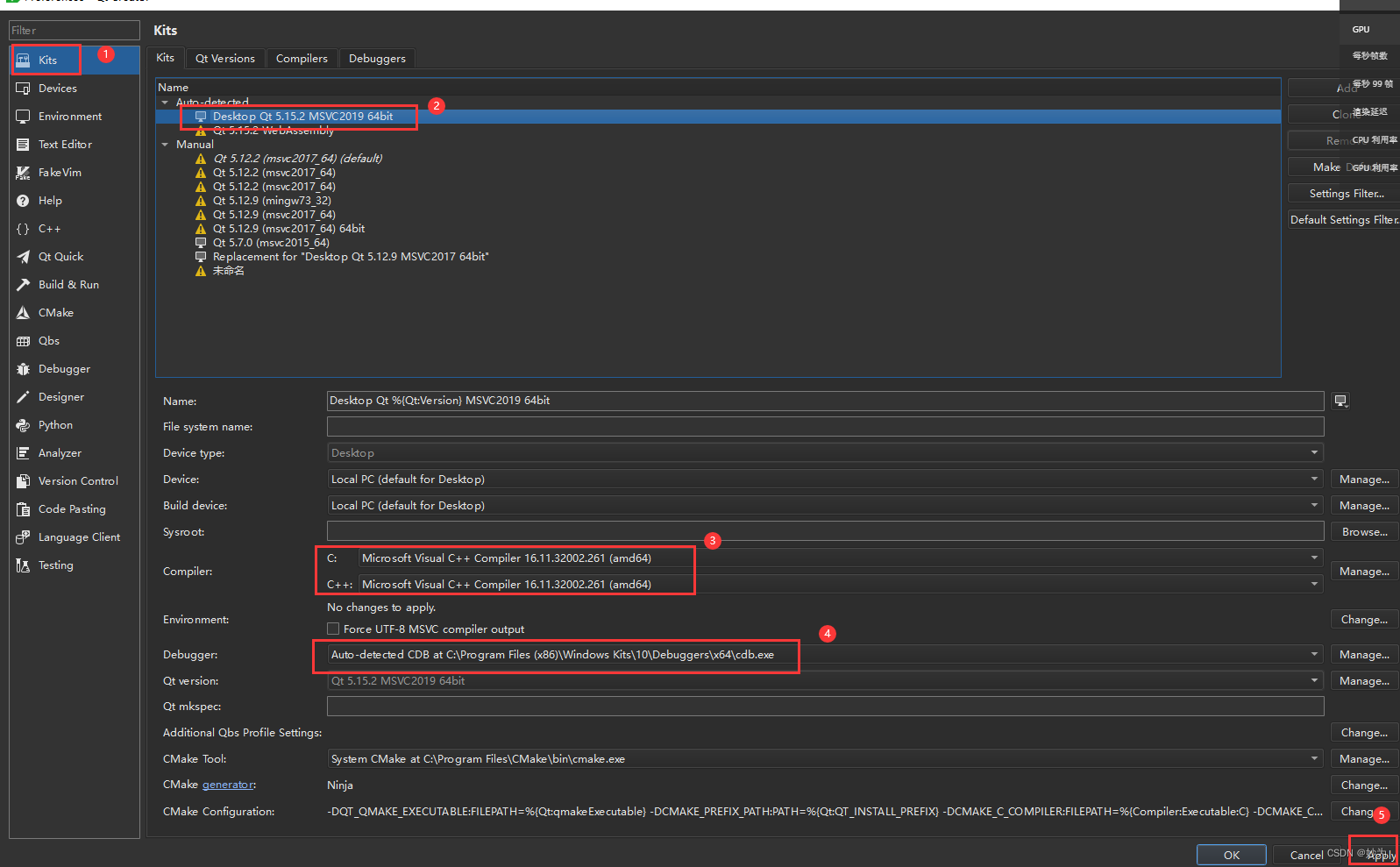Viewport: 1400px width, 867px height.
Task: Open the Kits settings category icon
Action: pyautogui.click(x=24, y=60)
